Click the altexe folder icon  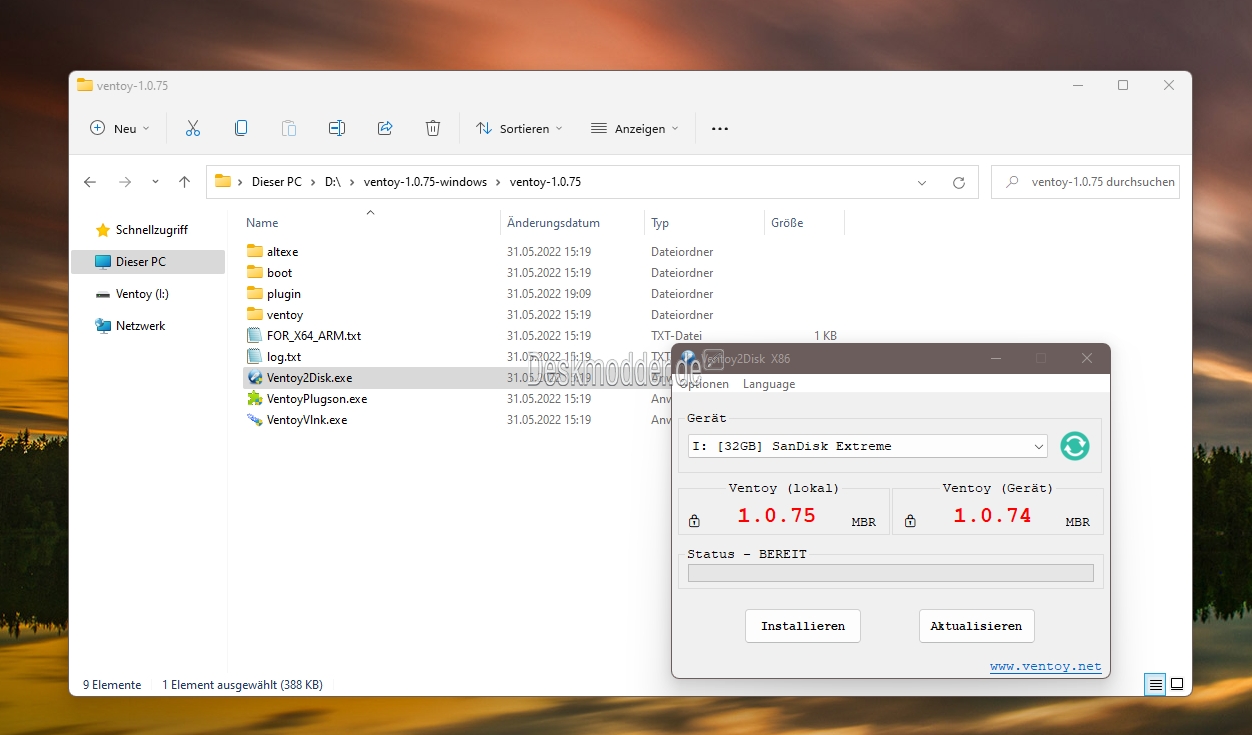(x=254, y=251)
